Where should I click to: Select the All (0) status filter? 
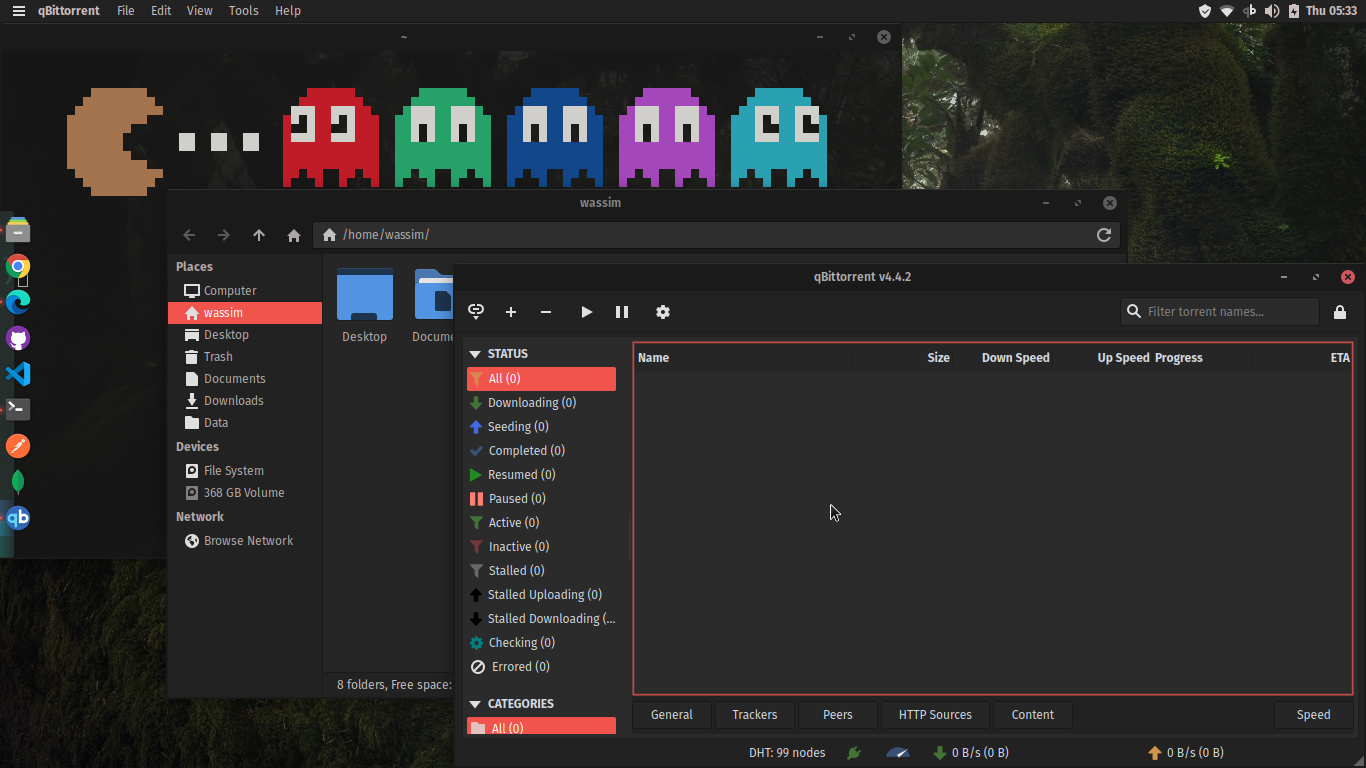click(x=541, y=379)
